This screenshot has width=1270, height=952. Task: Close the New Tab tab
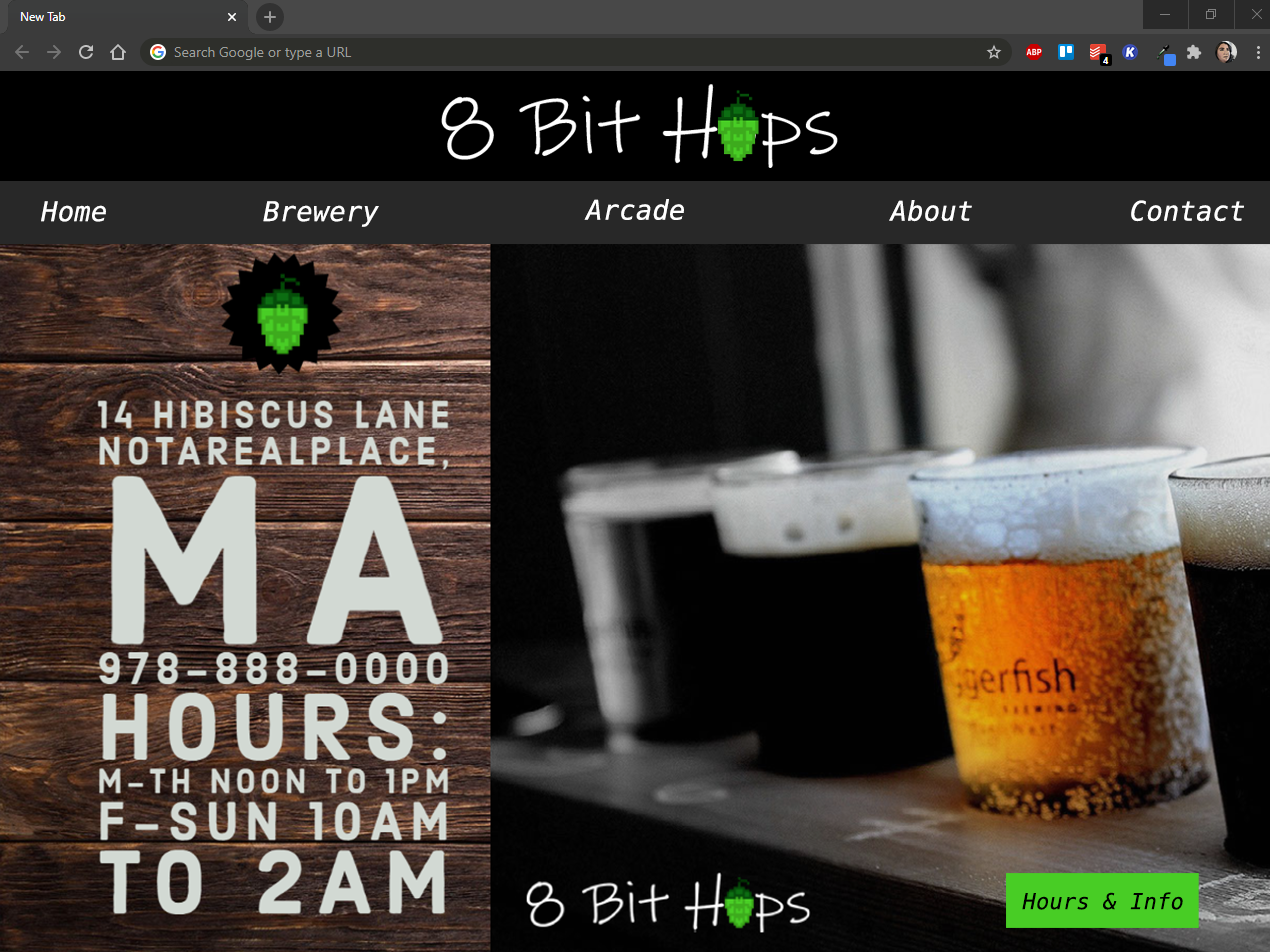[232, 17]
